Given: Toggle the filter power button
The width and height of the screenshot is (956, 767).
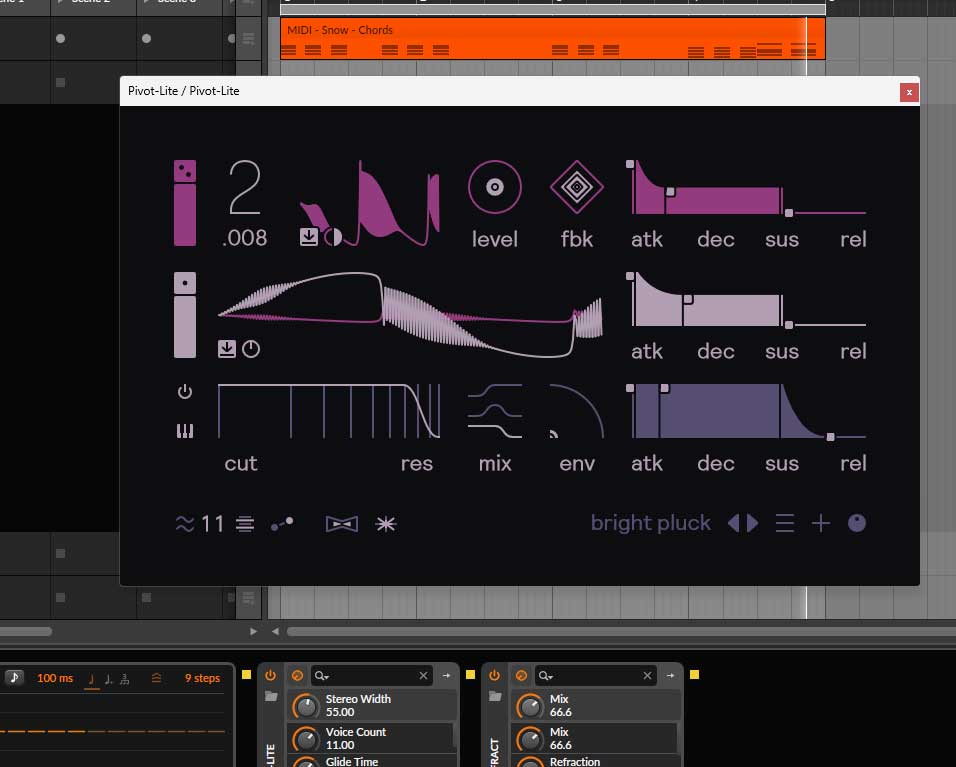Looking at the screenshot, I should click(185, 391).
